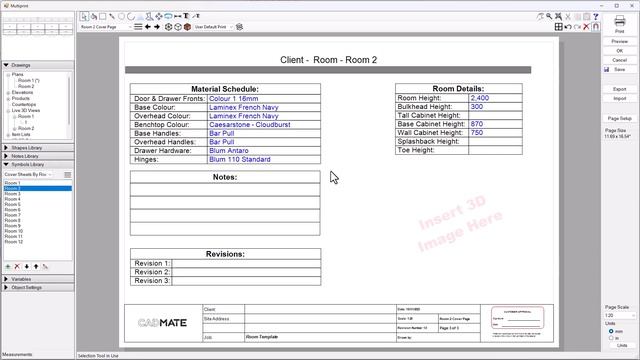Screen dimensions: 640x360
Task: Open the User Default Print dropdown
Action: click(213, 27)
